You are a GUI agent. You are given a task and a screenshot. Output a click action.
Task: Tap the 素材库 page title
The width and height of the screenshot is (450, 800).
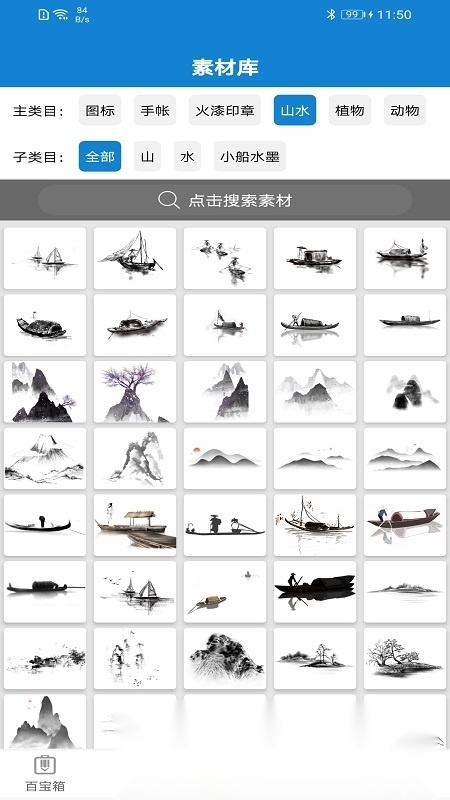(225, 67)
